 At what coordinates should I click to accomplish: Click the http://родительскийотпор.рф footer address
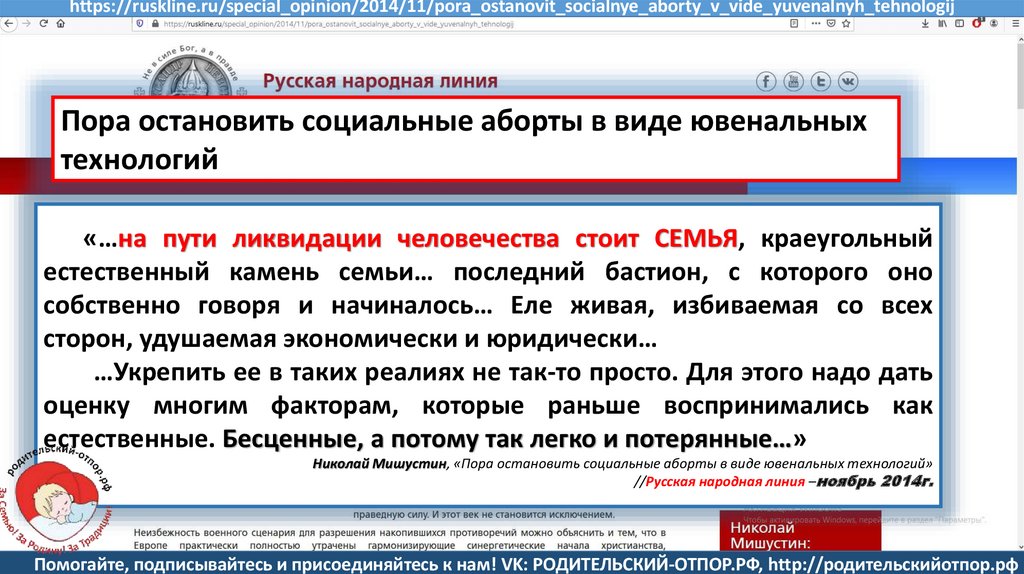click(x=892, y=564)
